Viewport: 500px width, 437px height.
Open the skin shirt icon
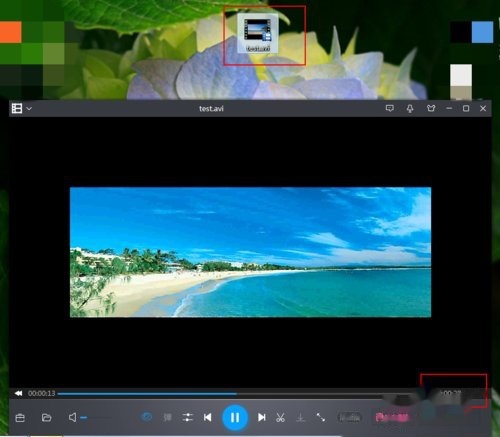[x=431, y=108]
